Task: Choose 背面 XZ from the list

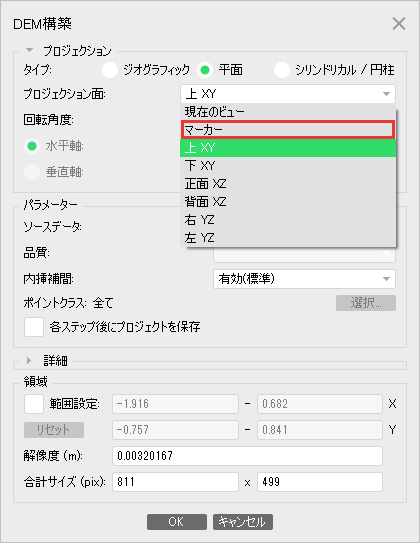Action: click(288, 202)
